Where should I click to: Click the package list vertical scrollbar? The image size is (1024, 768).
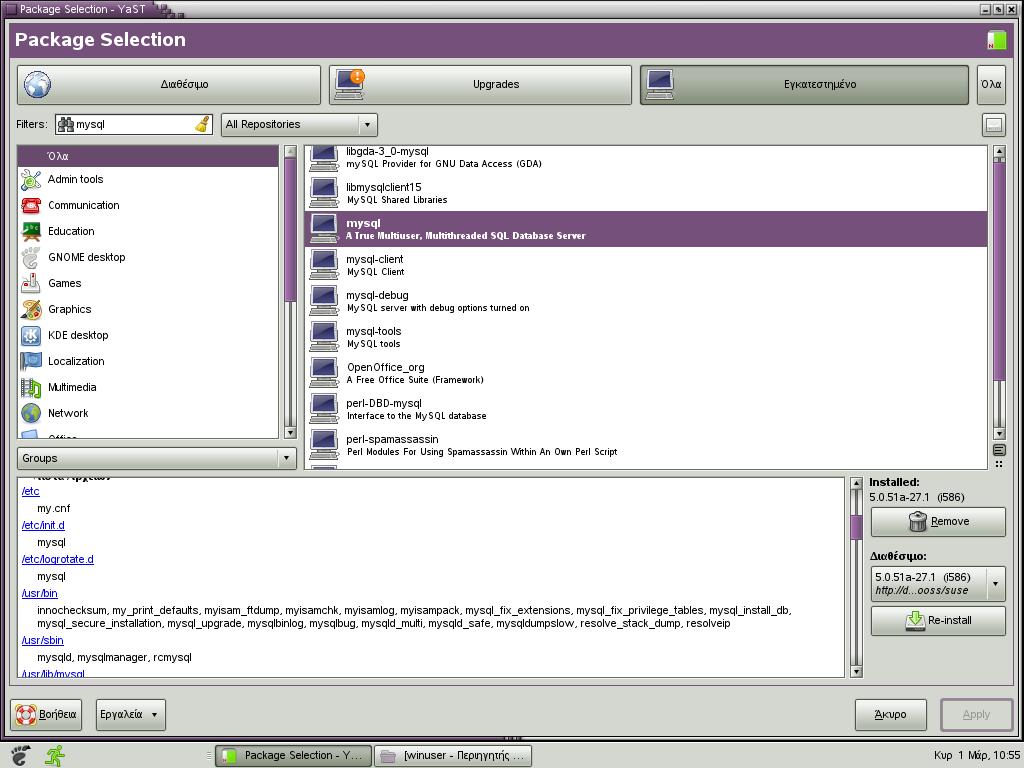(999, 292)
